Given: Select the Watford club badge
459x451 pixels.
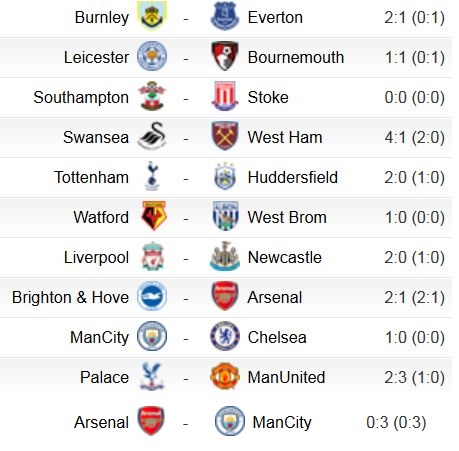Looking at the screenshot, I should (154, 216).
